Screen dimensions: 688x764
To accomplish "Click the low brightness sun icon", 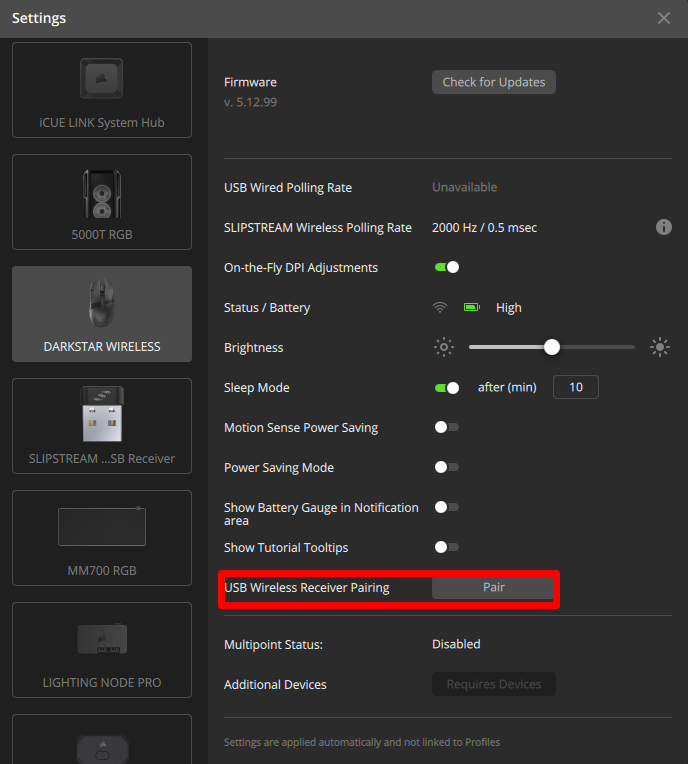I will click(443, 347).
